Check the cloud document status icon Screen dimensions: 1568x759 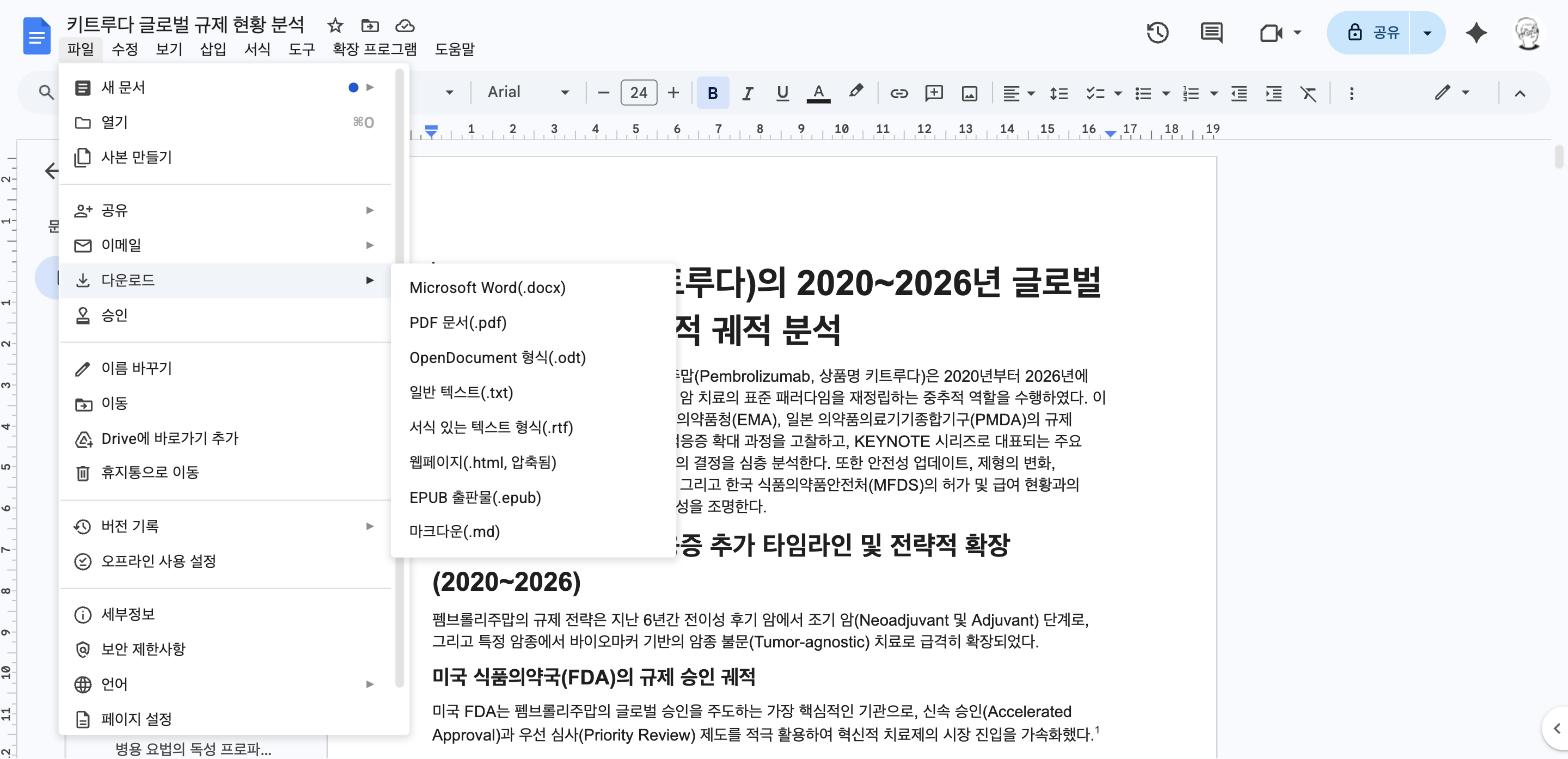pyautogui.click(x=405, y=25)
